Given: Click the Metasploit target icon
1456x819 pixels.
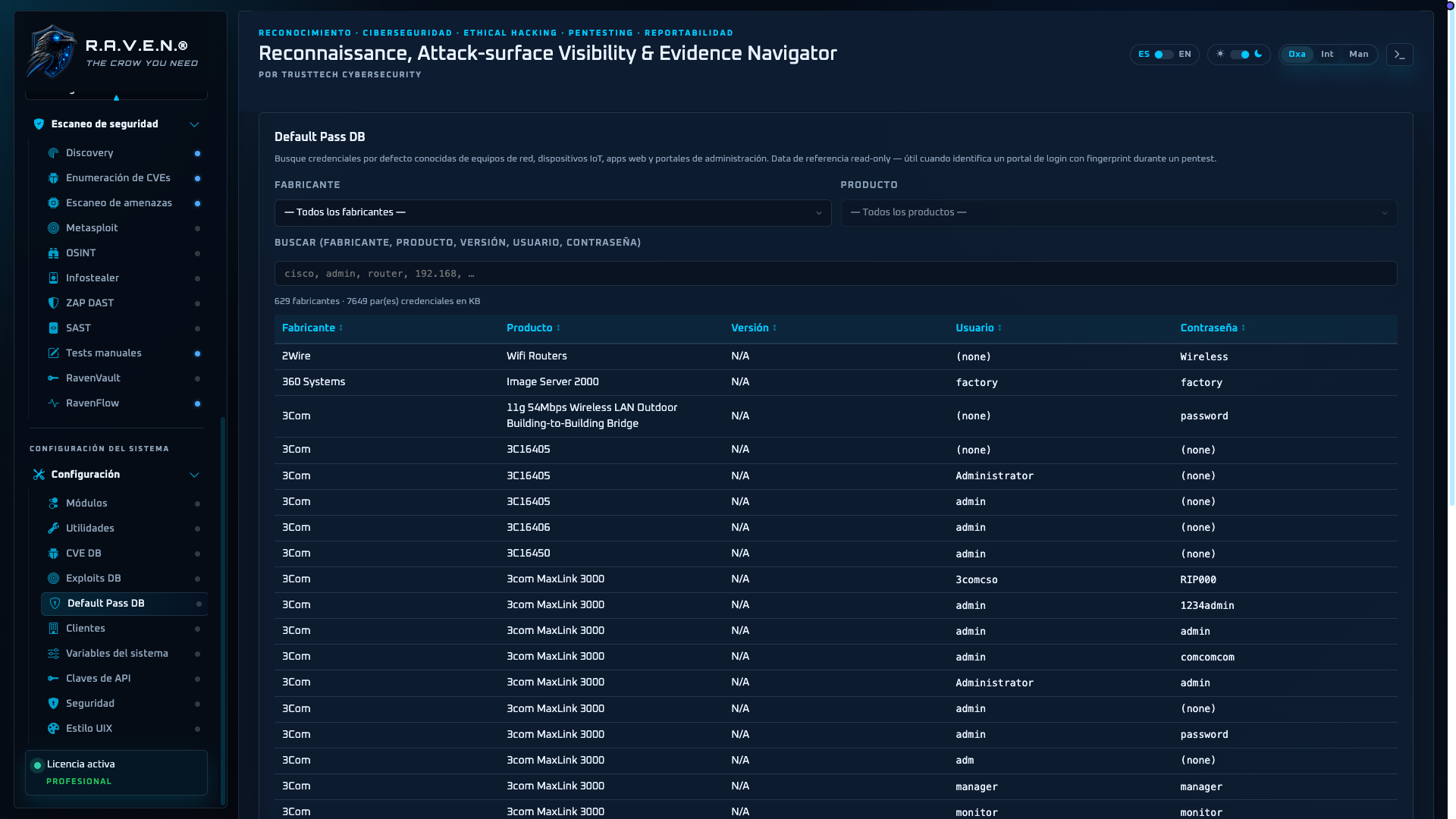Looking at the screenshot, I should [x=53, y=228].
